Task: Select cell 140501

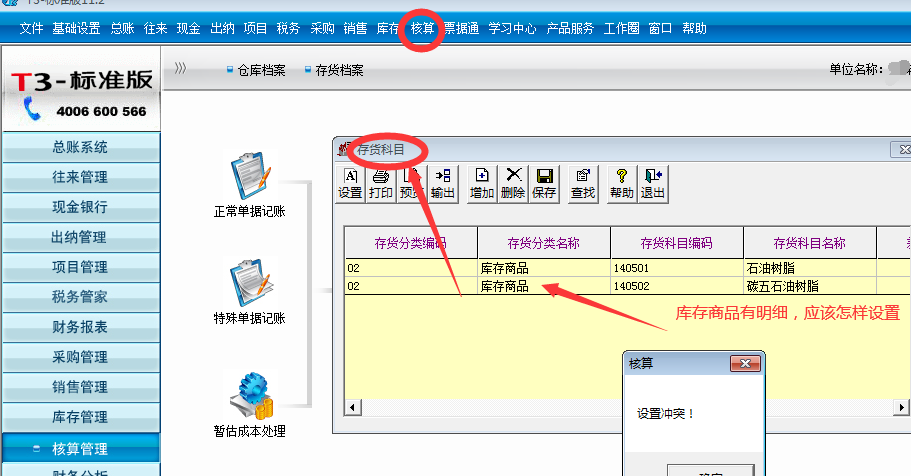Action: click(x=677, y=268)
